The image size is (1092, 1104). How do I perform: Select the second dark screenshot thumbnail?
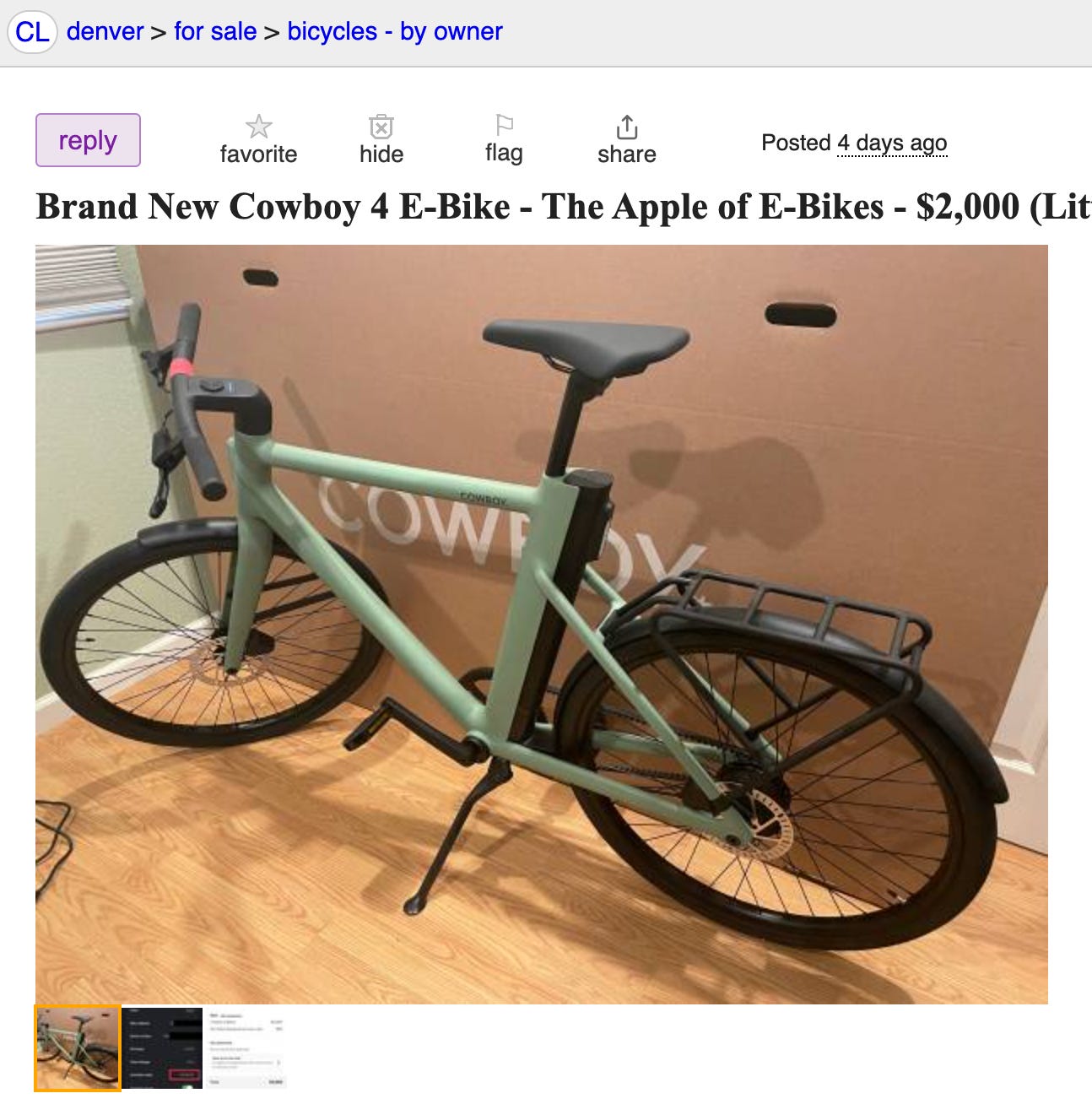click(164, 1048)
